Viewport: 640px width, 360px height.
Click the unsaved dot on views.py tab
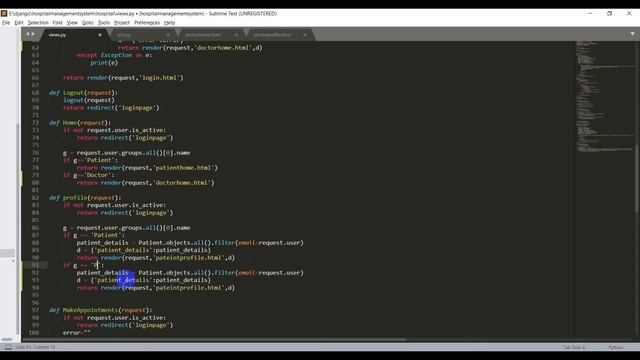tap(100, 35)
